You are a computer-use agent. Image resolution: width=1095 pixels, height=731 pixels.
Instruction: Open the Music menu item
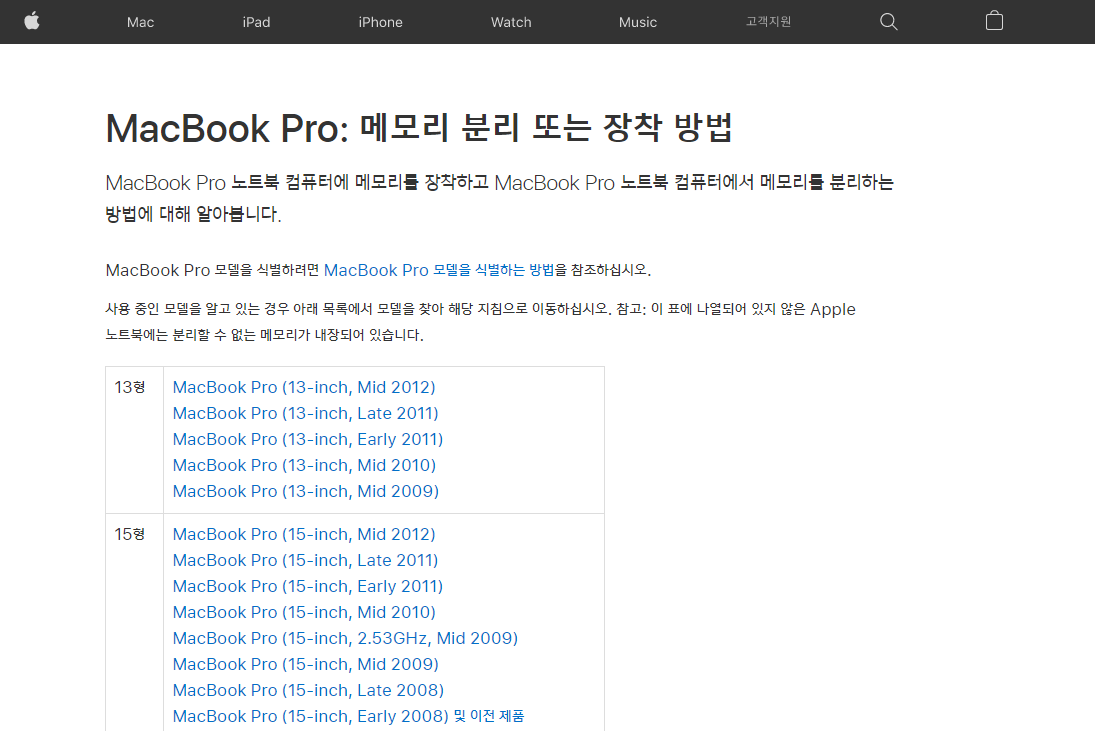point(638,22)
